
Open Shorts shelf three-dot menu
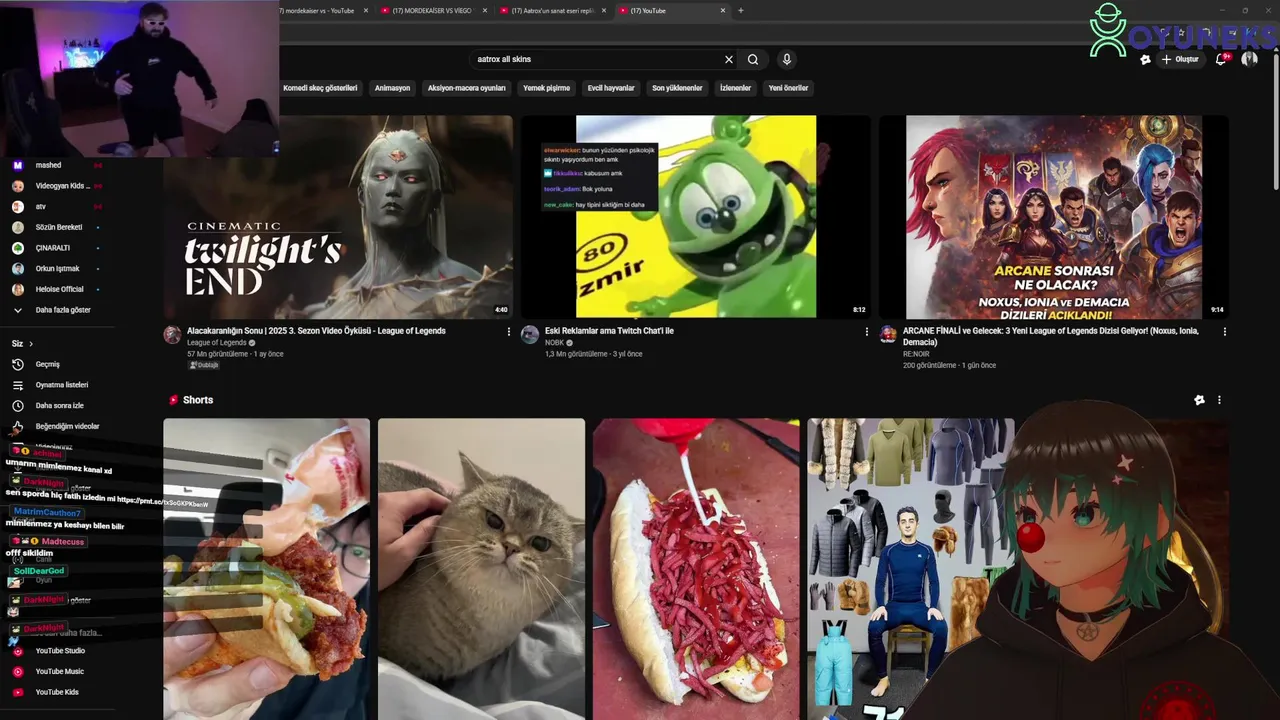[x=1219, y=400]
